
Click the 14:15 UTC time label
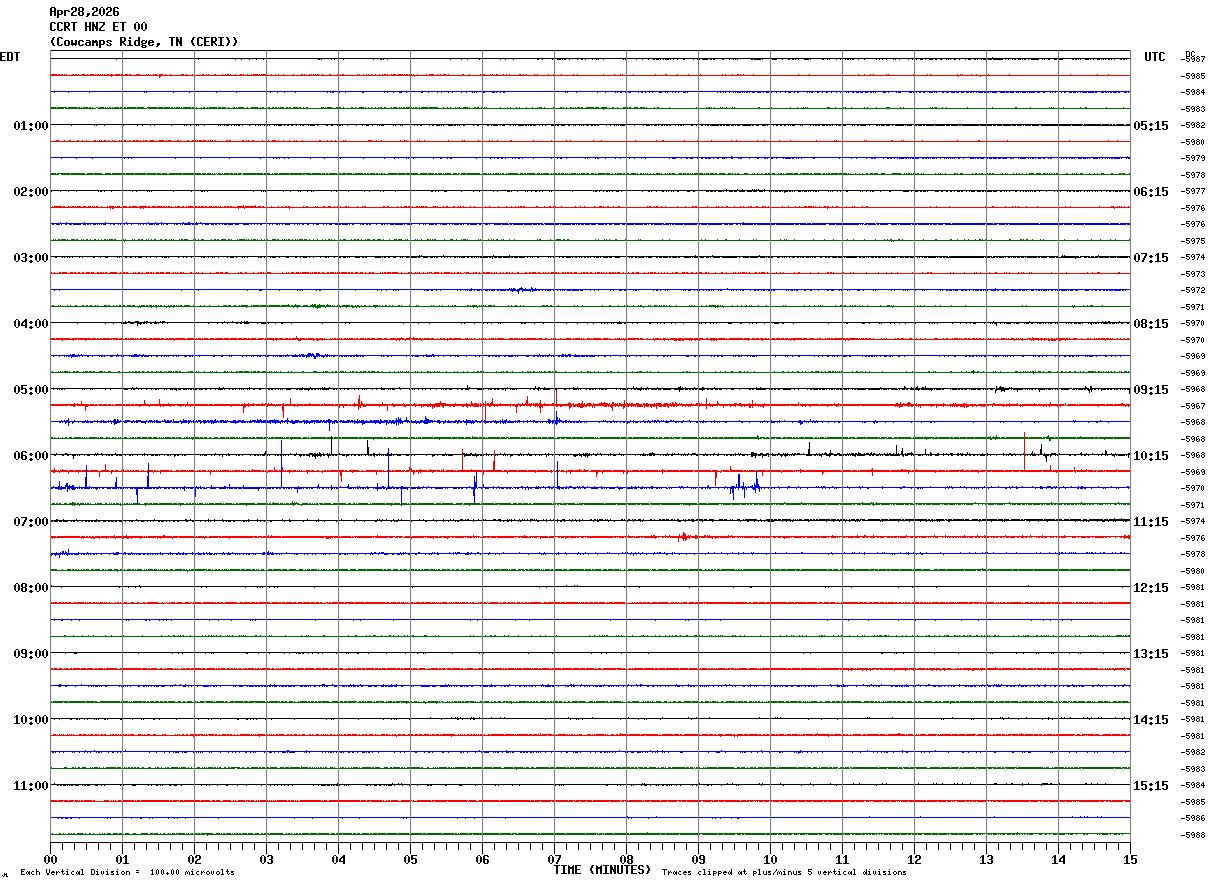[1151, 720]
